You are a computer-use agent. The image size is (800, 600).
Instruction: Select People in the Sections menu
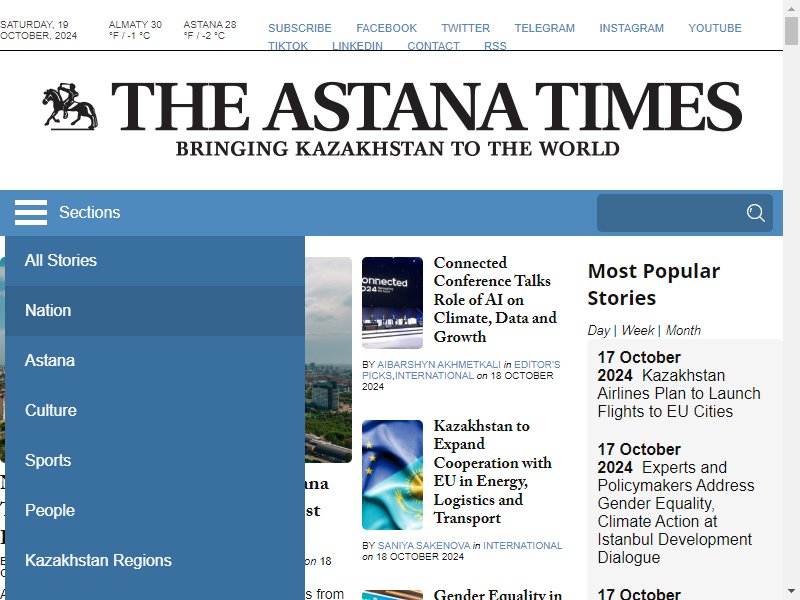coord(155,510)
